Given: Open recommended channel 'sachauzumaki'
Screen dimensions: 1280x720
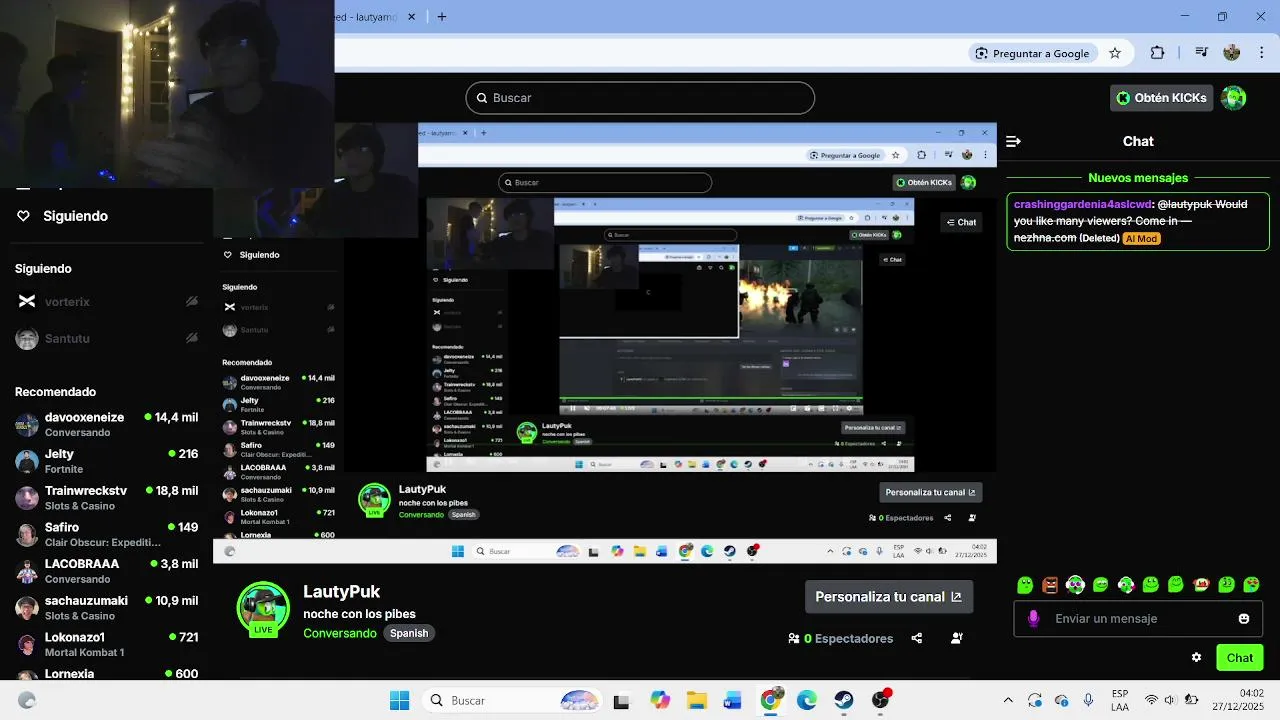Looking at the screenshot, I should tap(106, 608).
